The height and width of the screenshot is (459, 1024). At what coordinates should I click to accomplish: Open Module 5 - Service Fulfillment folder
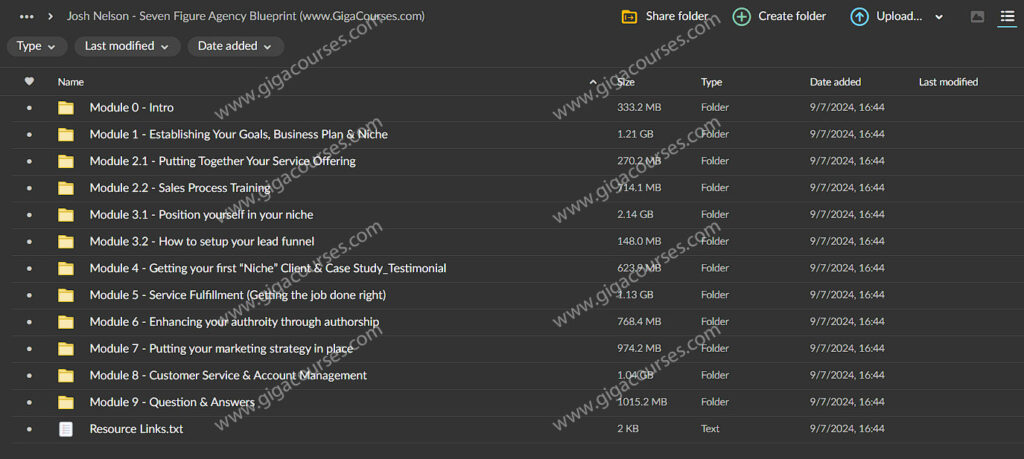coord(237,295)
